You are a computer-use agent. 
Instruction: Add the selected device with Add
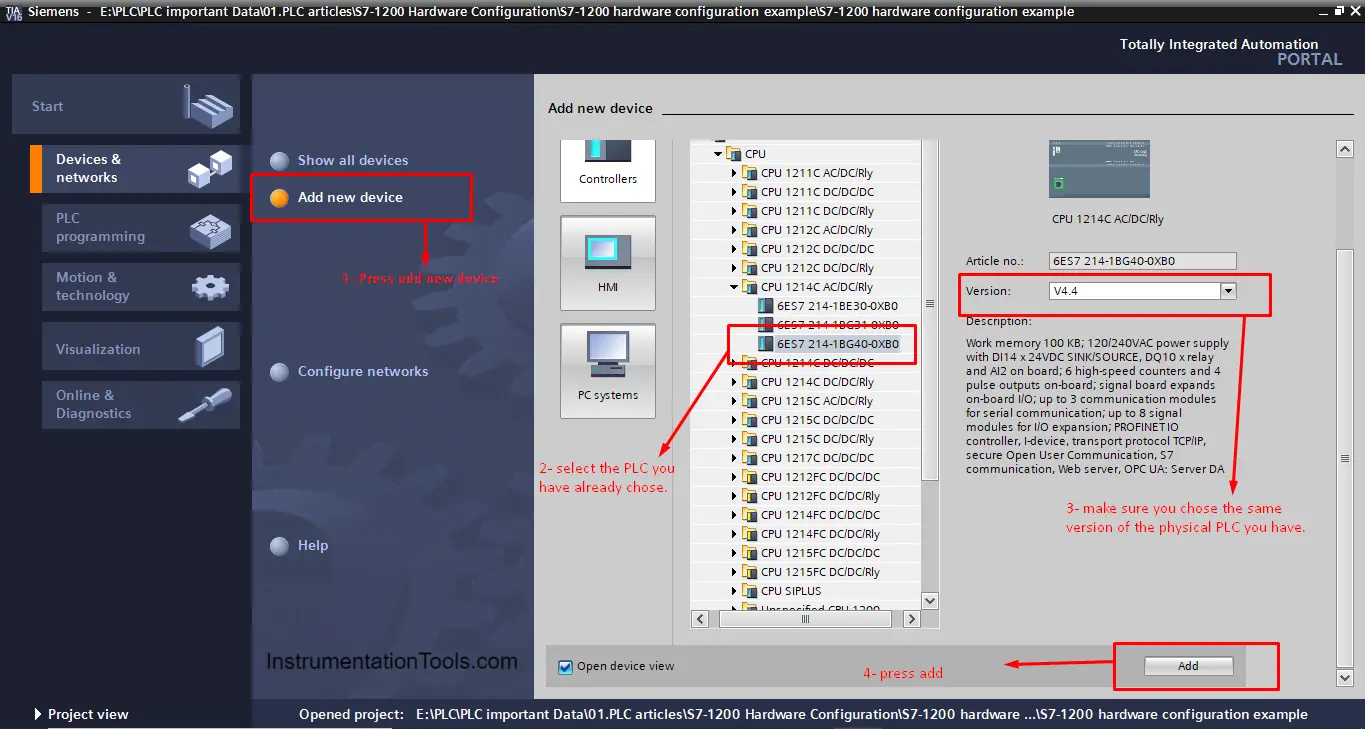(x=1188, y=666)
